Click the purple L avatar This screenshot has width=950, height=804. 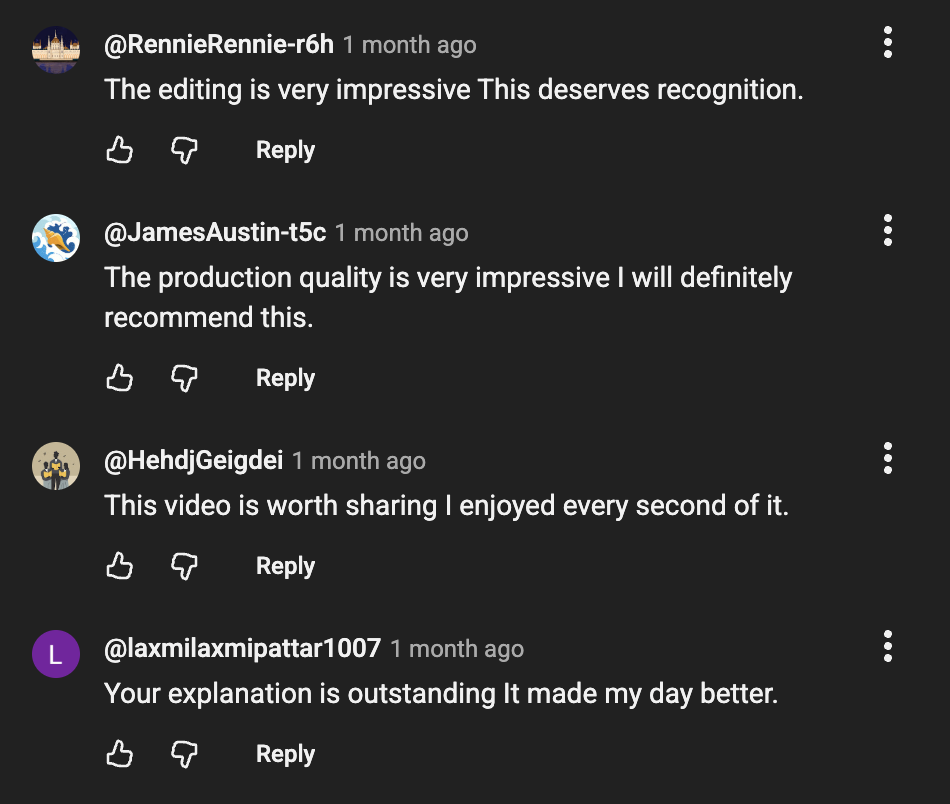pyautogui.click(x=56, y=654)
